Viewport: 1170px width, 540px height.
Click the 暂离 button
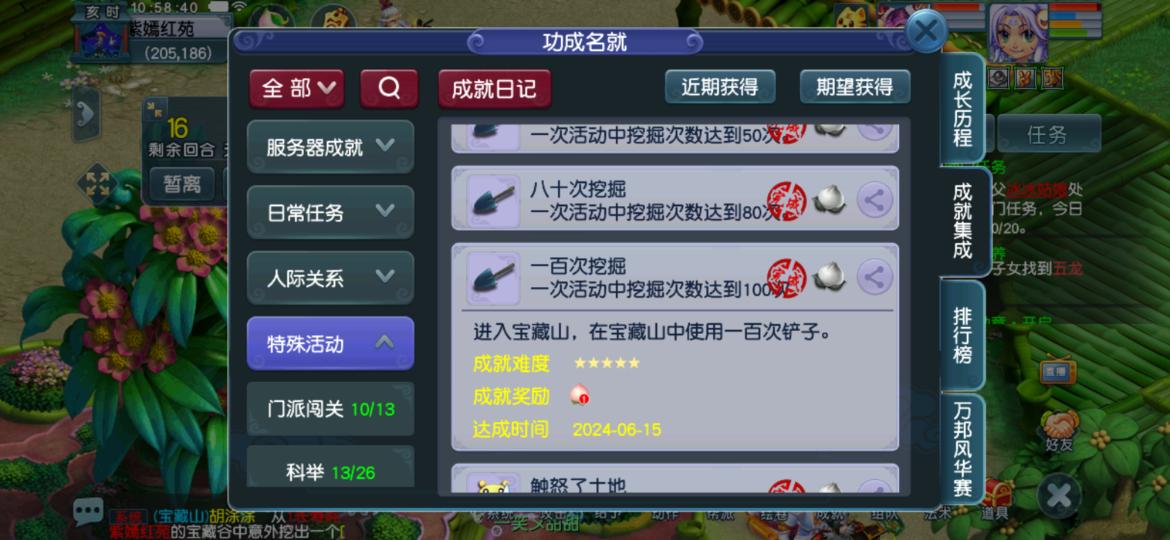click(182, 184)
